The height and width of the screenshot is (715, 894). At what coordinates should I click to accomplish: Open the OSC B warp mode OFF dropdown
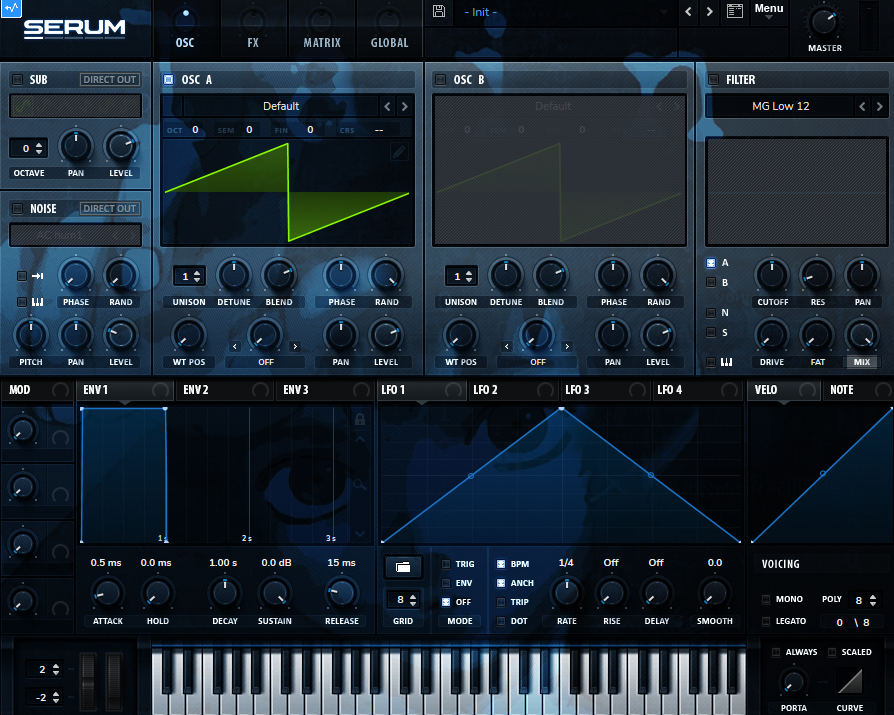pyautogui.click(x=538, y=362)
